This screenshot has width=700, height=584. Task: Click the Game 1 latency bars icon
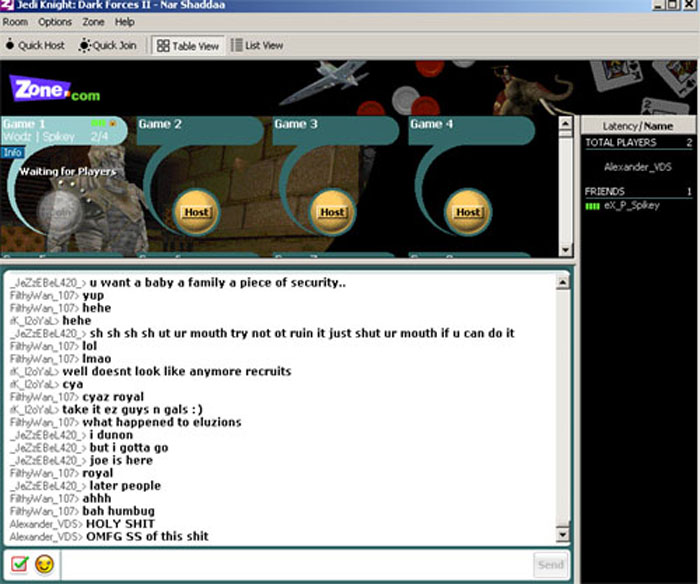tap(98, 123)
